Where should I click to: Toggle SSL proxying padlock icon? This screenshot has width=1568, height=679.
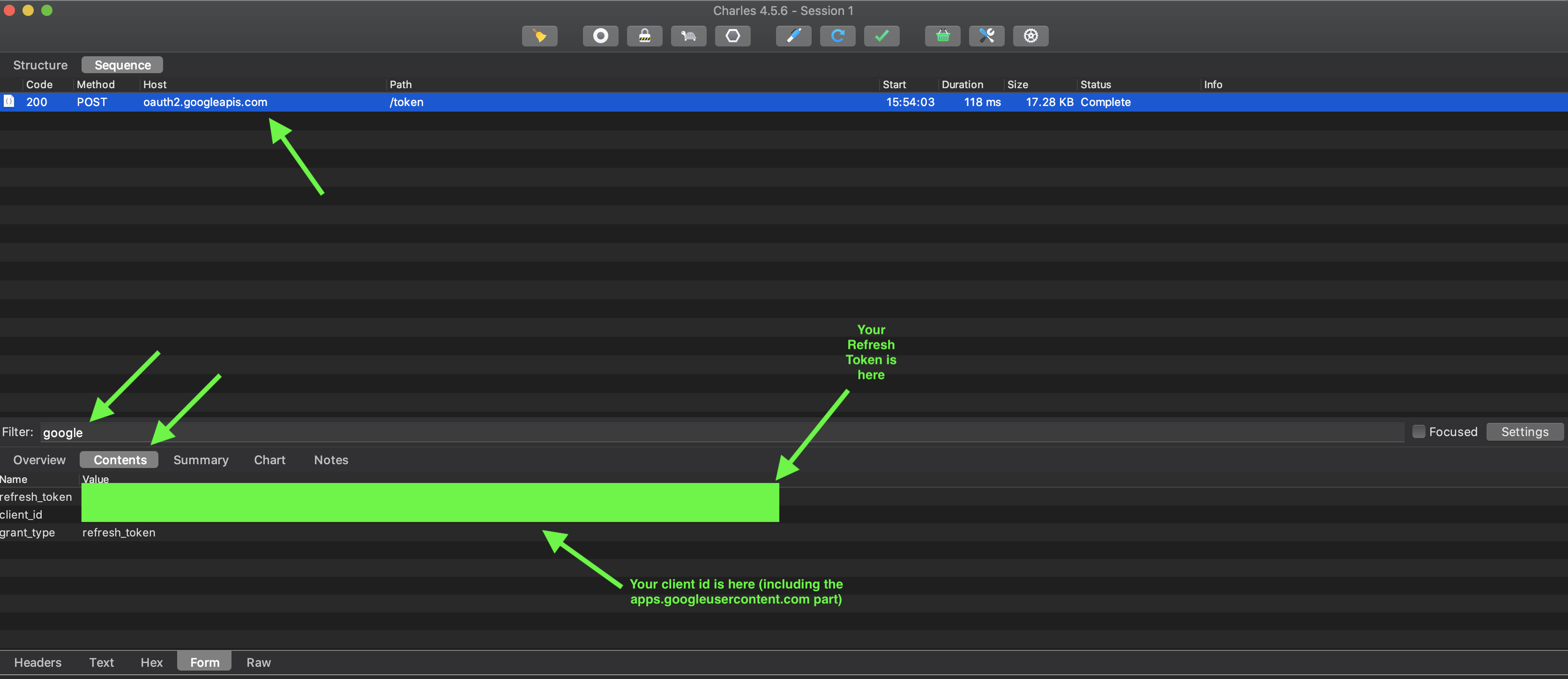click(x=644, y=36)
